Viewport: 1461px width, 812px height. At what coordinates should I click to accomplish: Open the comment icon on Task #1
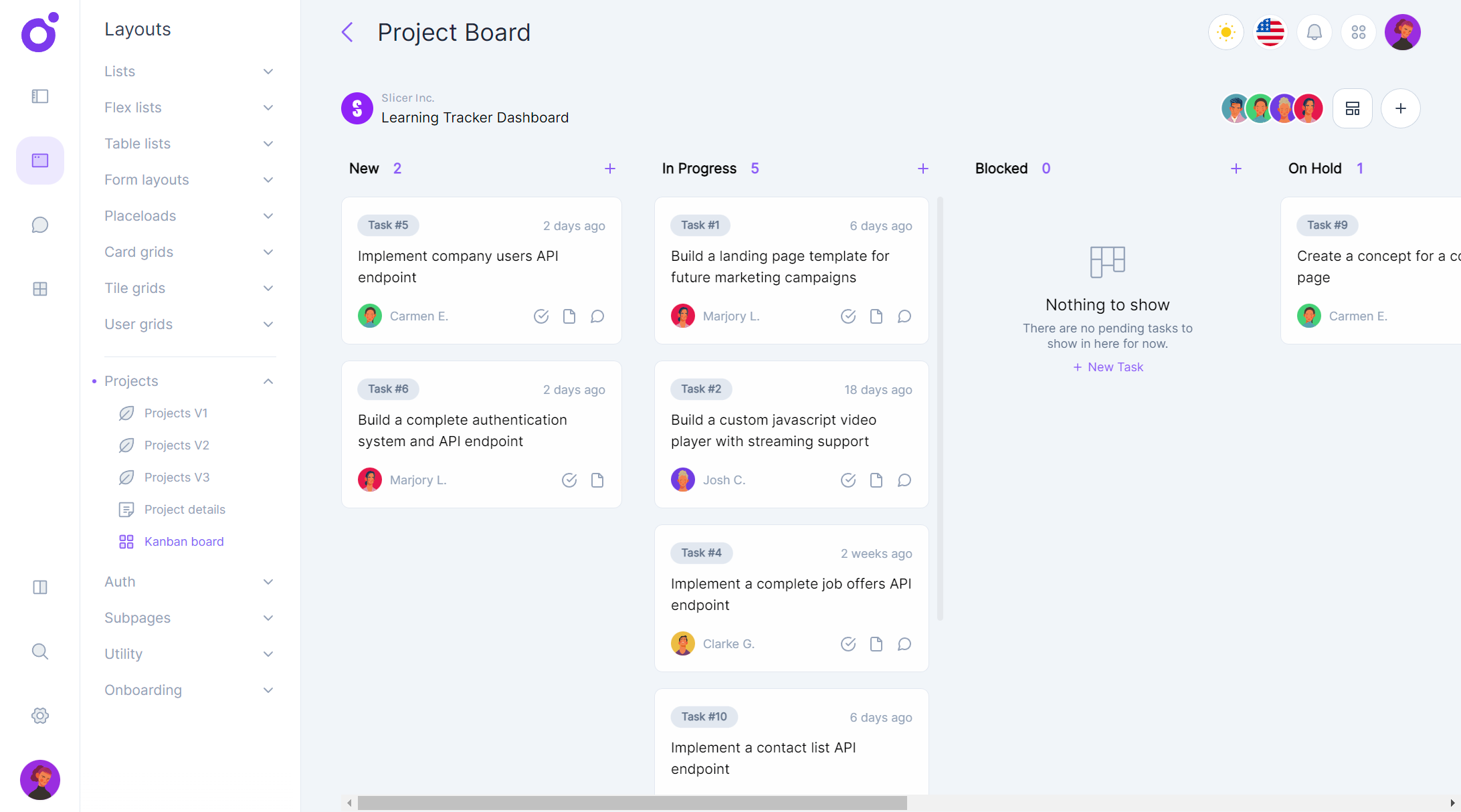point(904,316)
